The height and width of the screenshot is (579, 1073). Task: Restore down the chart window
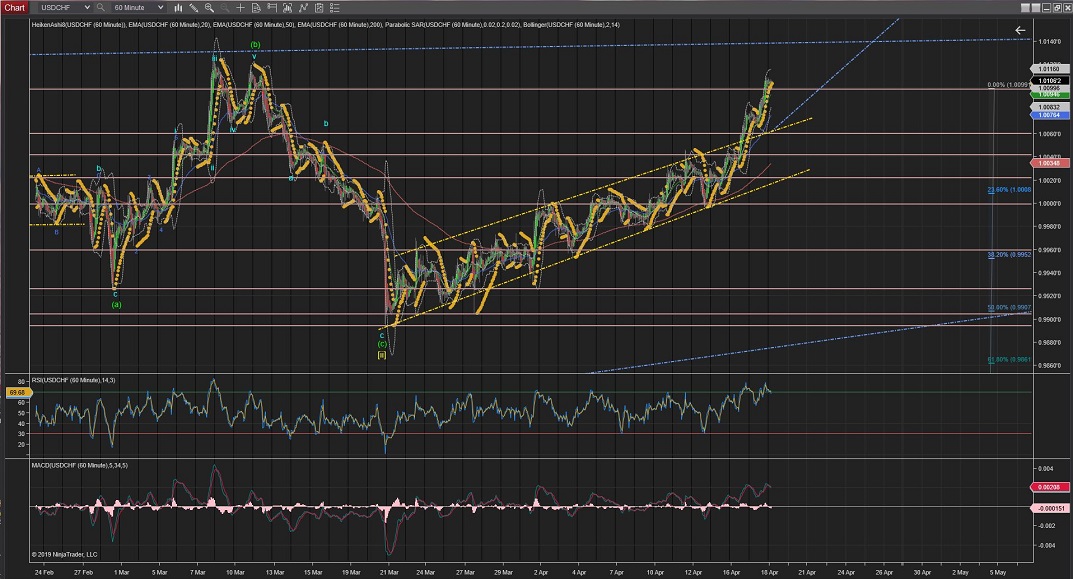click(x=1058, y=8)
